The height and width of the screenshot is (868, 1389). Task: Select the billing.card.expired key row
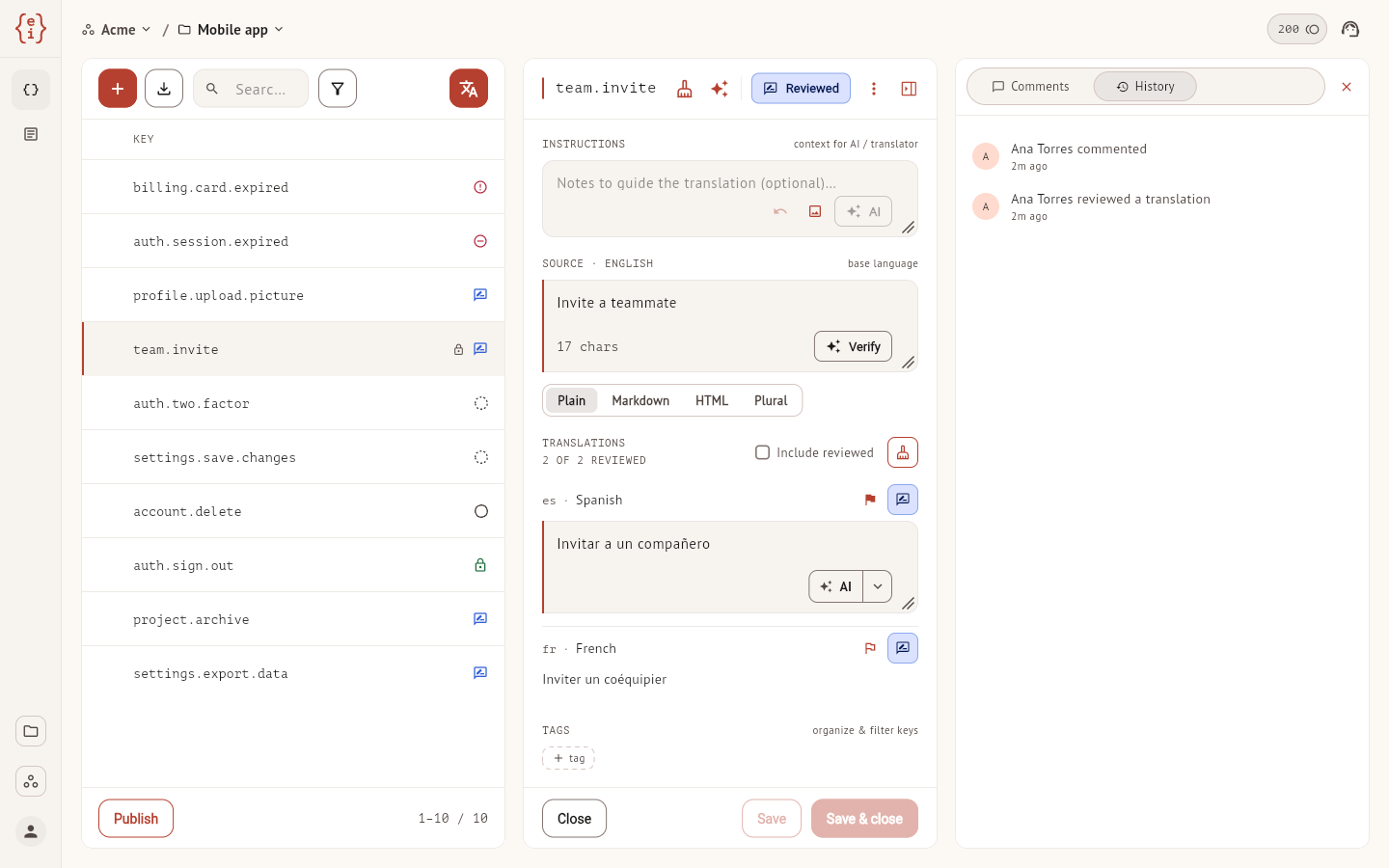(x=293, y=187)
